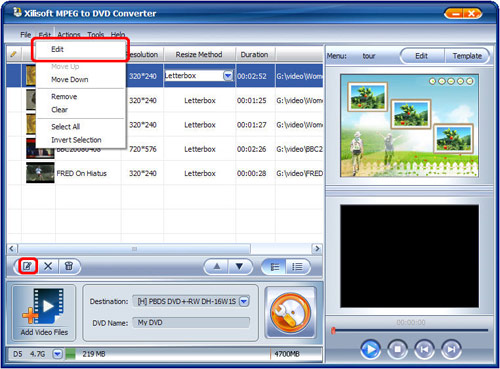Select the FRED On Hiatus row name
Screen dimensions: 500x369
[82, 173]
